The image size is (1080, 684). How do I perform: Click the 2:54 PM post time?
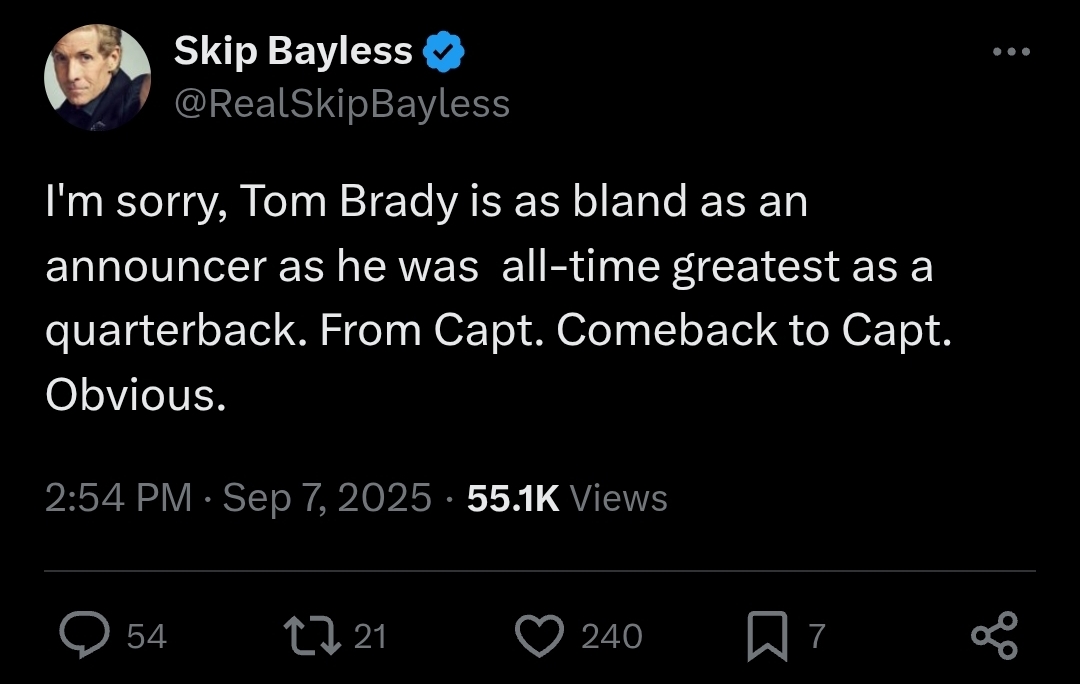tap(118, 497)
